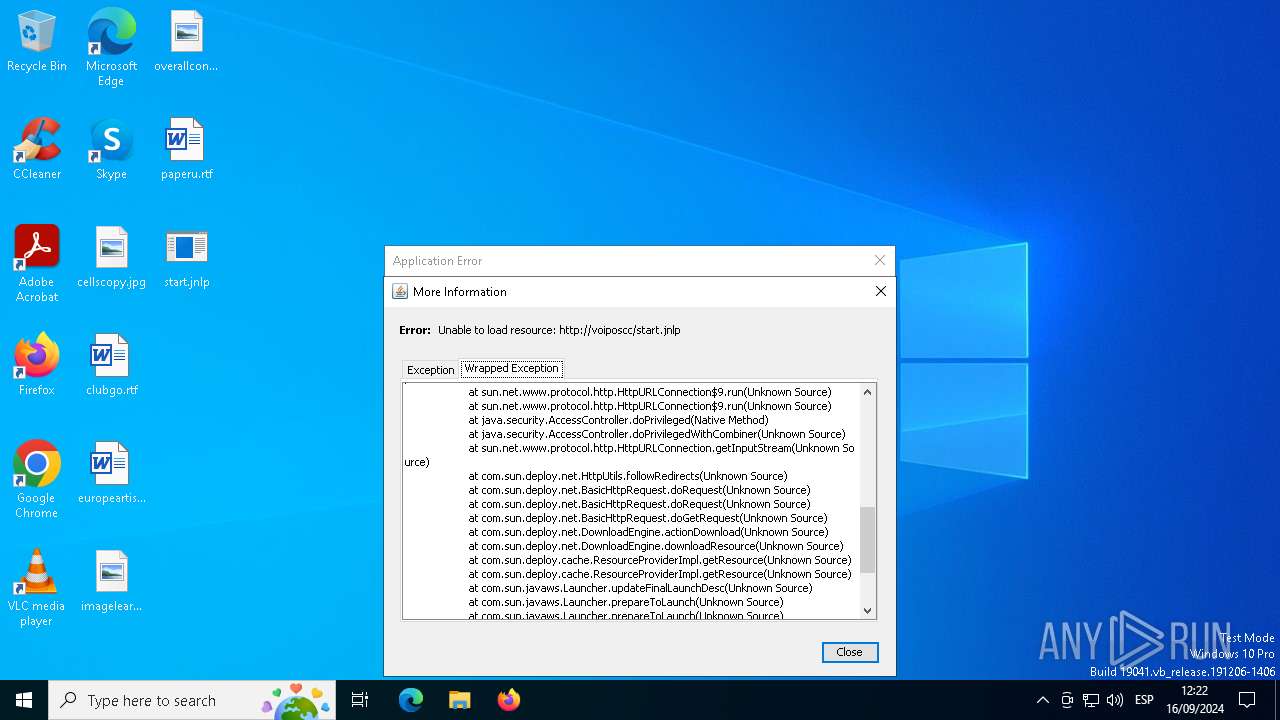Open the Skype desktop shortcut
Screen dimensions: 1280x720
(x=111, y=150)
